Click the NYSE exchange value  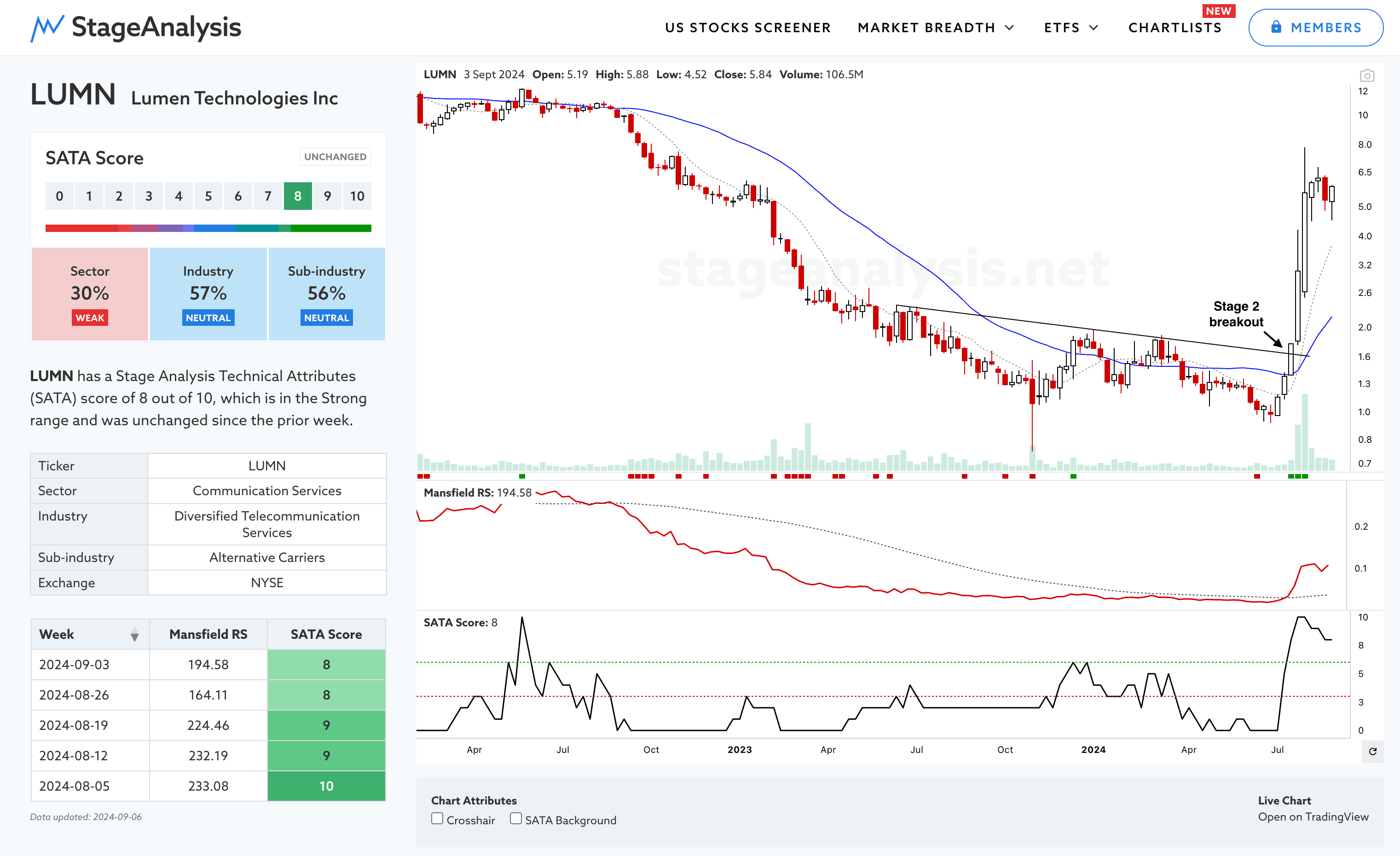pyautogui.click(x=267, y=583)
